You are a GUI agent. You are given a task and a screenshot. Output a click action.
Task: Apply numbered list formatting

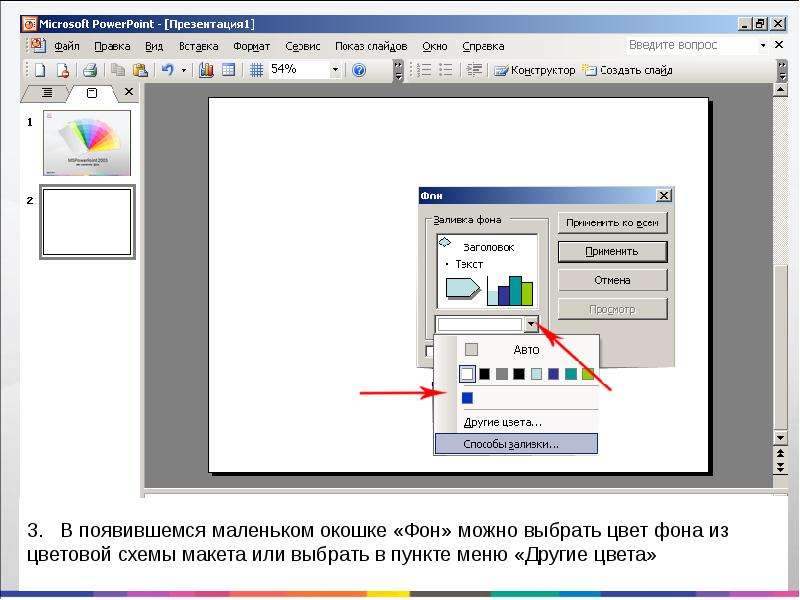click(424, 70)
